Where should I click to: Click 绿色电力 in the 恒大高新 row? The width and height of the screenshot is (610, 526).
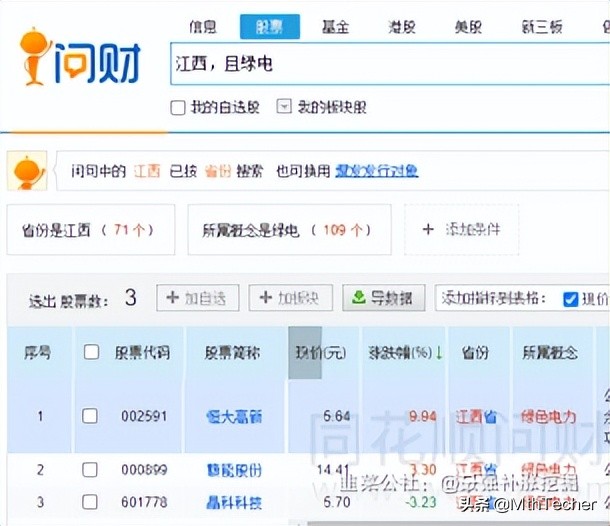pyautogui.click(x=549, y=416)
